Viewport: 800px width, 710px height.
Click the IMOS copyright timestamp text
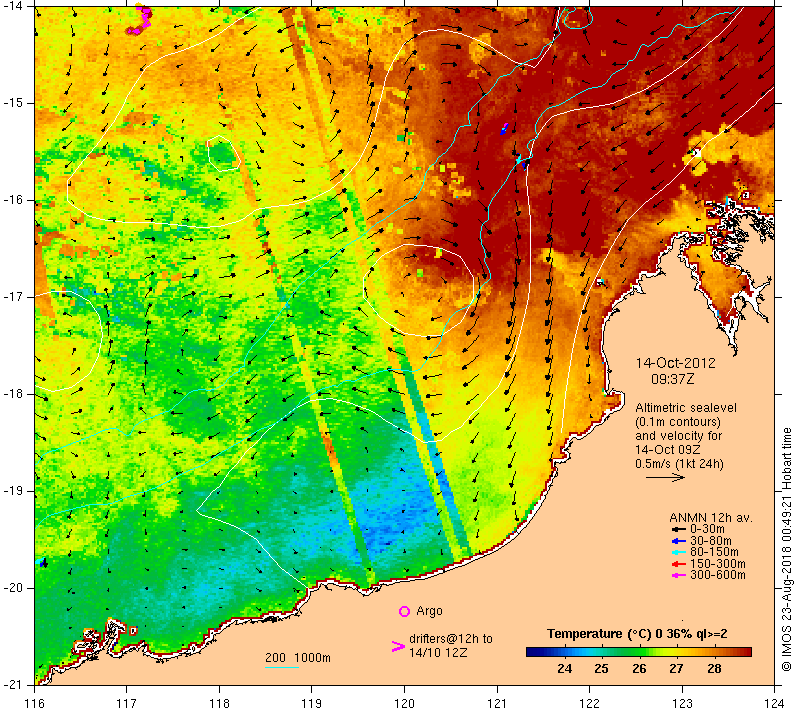(x=786, y=550)
